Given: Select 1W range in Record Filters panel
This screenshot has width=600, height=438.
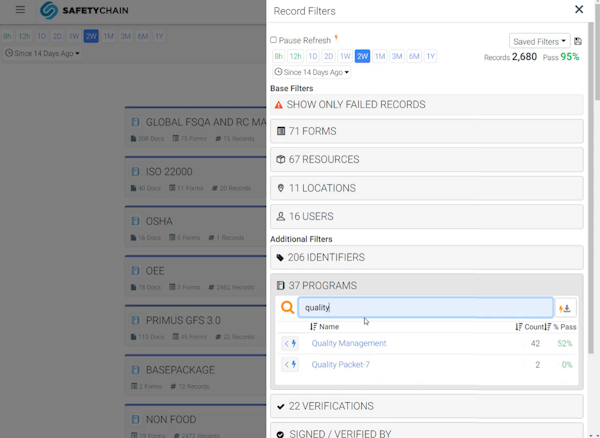Looking at the screenshot, I should [x=345, y=56].
